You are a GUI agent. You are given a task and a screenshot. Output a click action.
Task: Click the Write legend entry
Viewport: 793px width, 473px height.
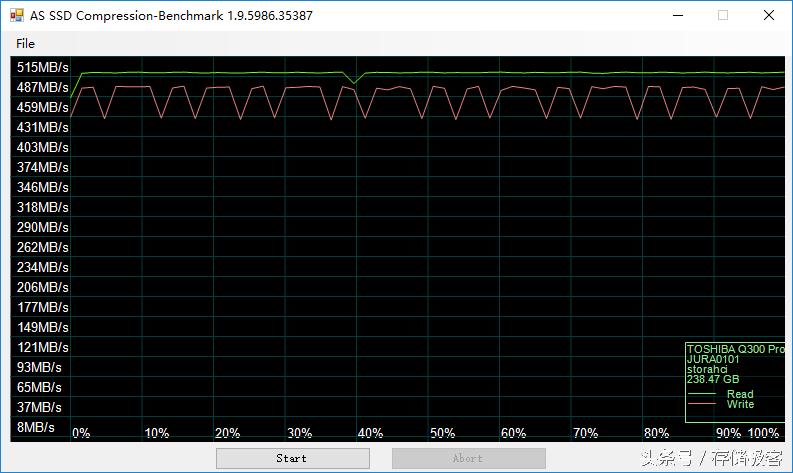click(740, 404)
